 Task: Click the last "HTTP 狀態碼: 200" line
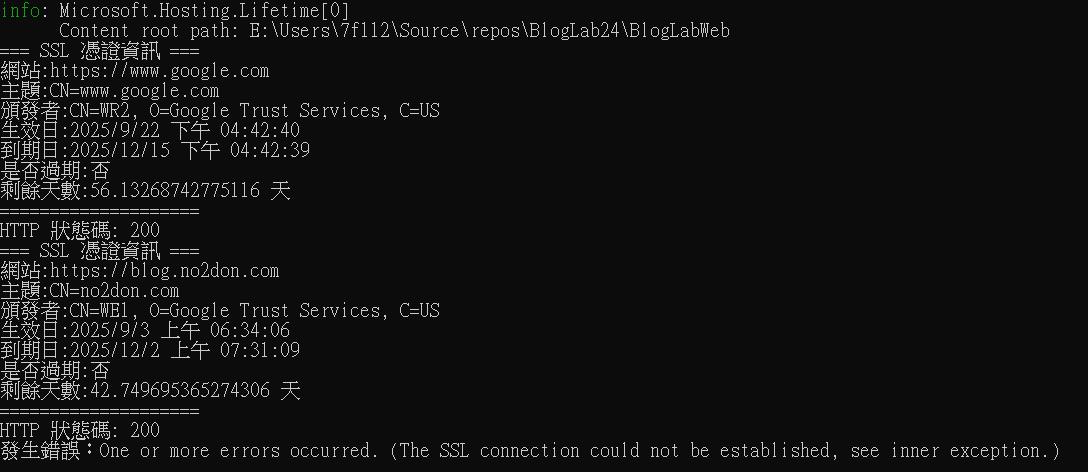pyautogui.click(x=80, y=431)
